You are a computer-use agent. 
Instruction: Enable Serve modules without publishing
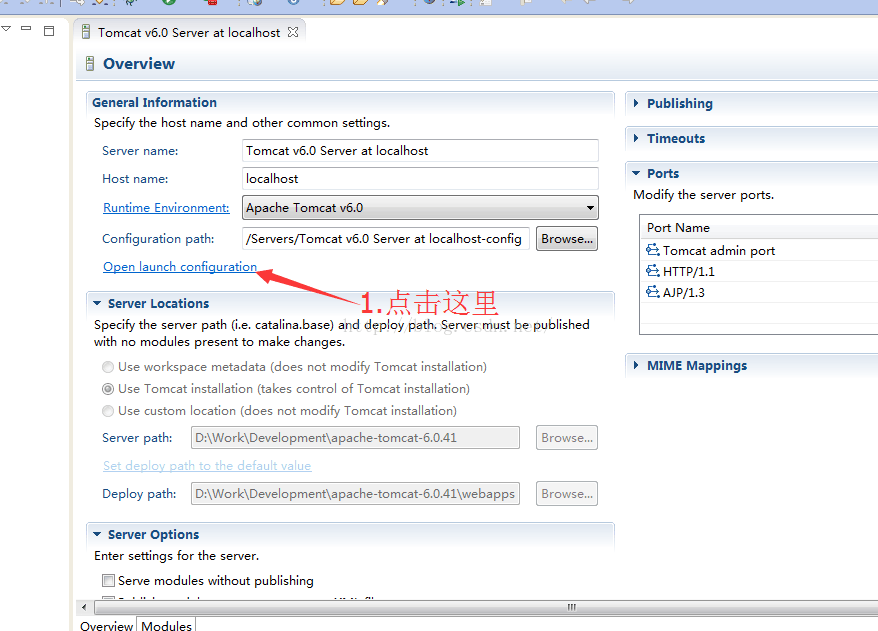point(108,581)
